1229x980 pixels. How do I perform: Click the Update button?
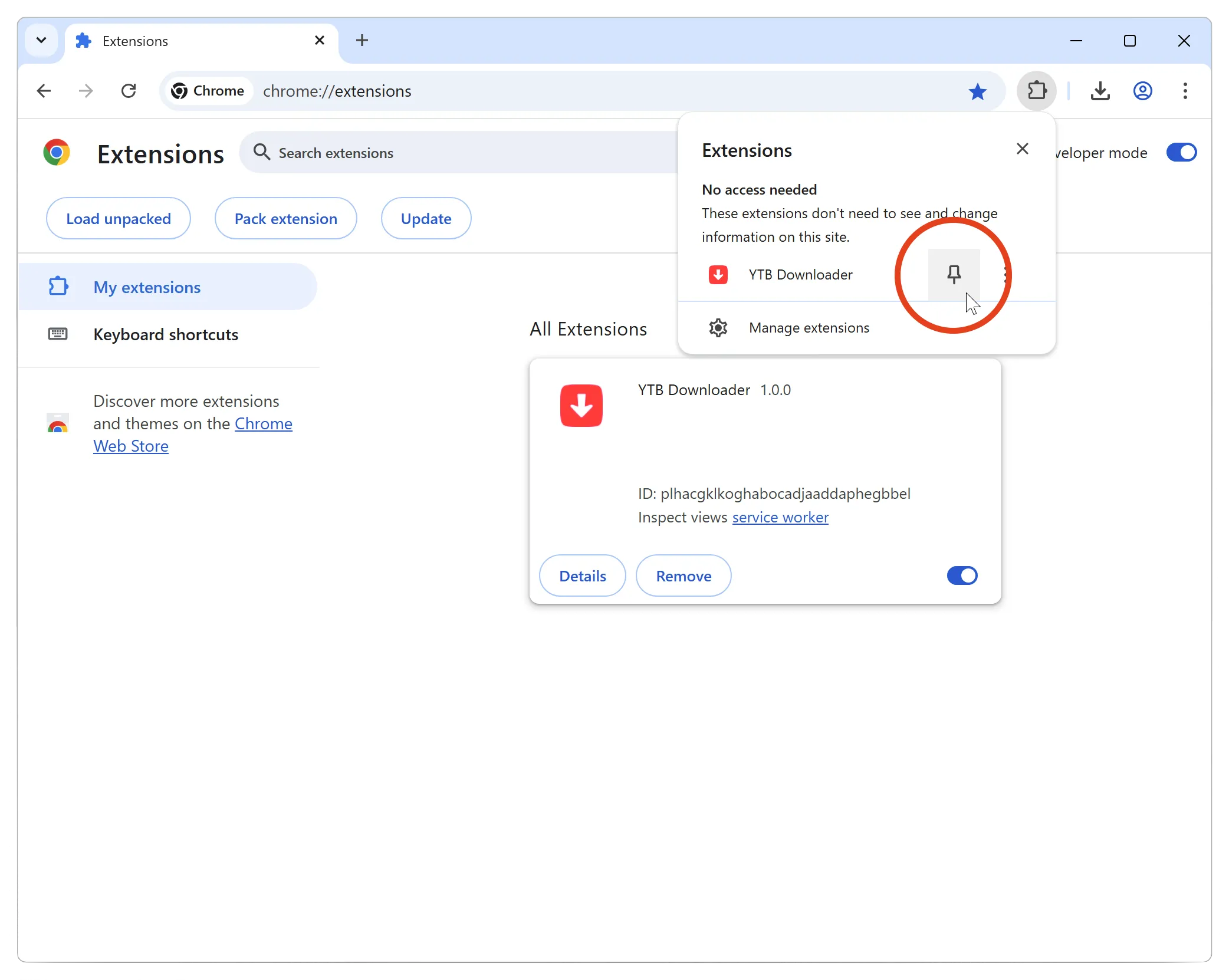tap(426, 218)
